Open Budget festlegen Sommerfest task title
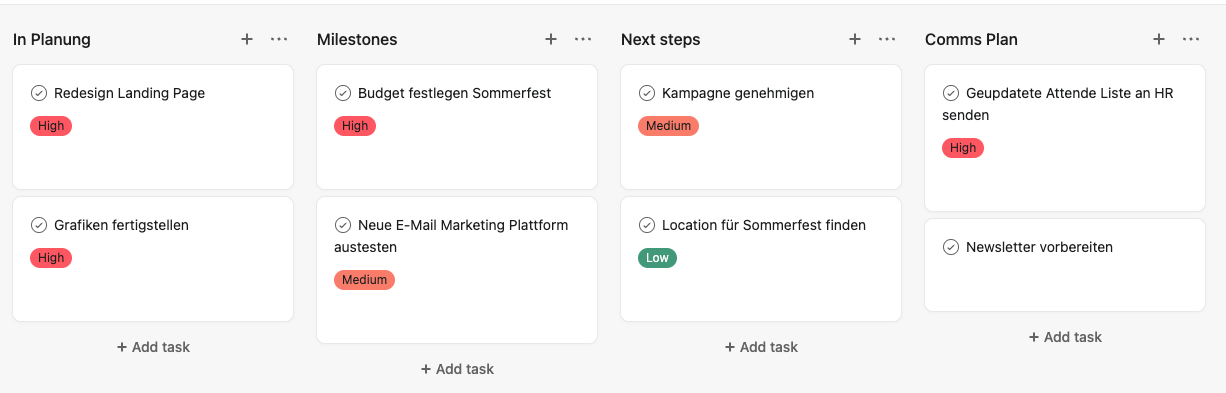This screenshot has height=393, width=1226. [454, 93]
